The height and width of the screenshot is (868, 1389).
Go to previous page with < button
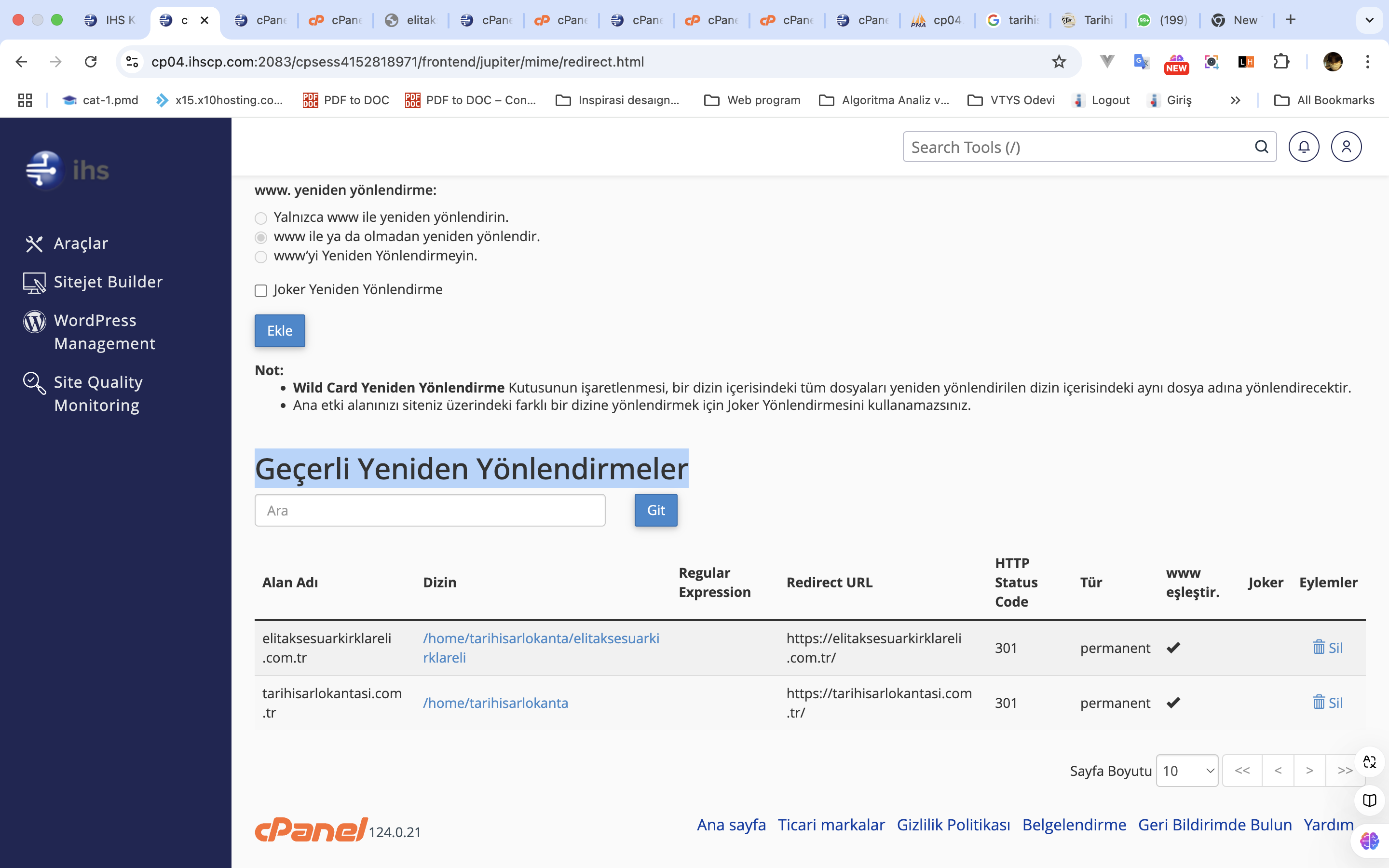(1278, 771)
